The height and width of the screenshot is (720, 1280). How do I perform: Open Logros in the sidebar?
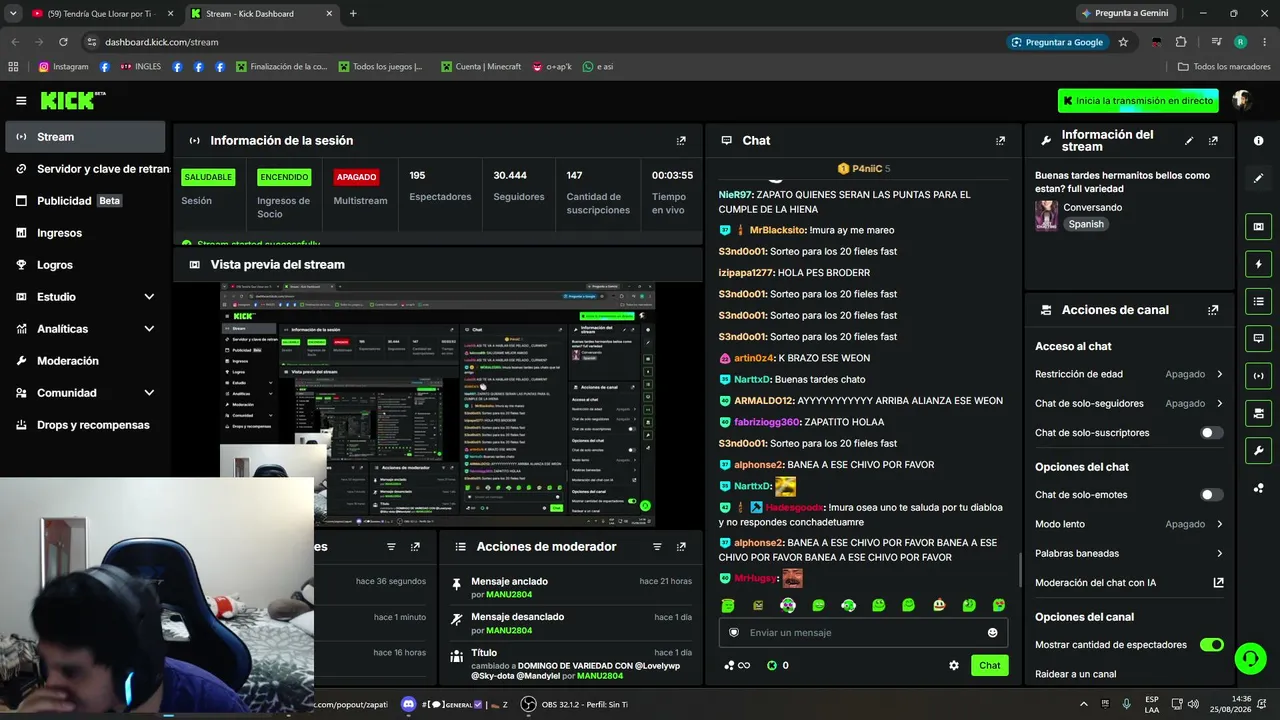(85, 265)
